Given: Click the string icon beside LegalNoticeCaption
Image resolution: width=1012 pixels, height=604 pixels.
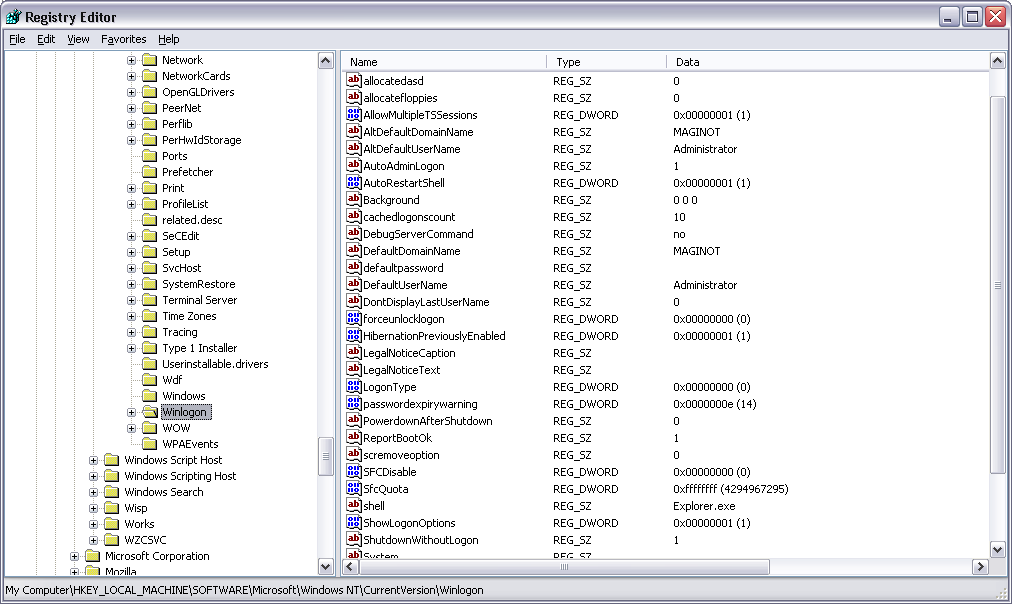Looking at the screenshot, I should click(354, 352).
